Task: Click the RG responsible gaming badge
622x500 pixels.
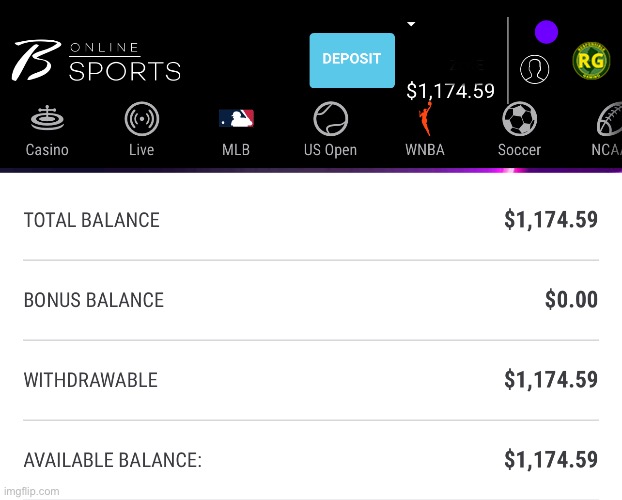Action: [x=591, y=62]
